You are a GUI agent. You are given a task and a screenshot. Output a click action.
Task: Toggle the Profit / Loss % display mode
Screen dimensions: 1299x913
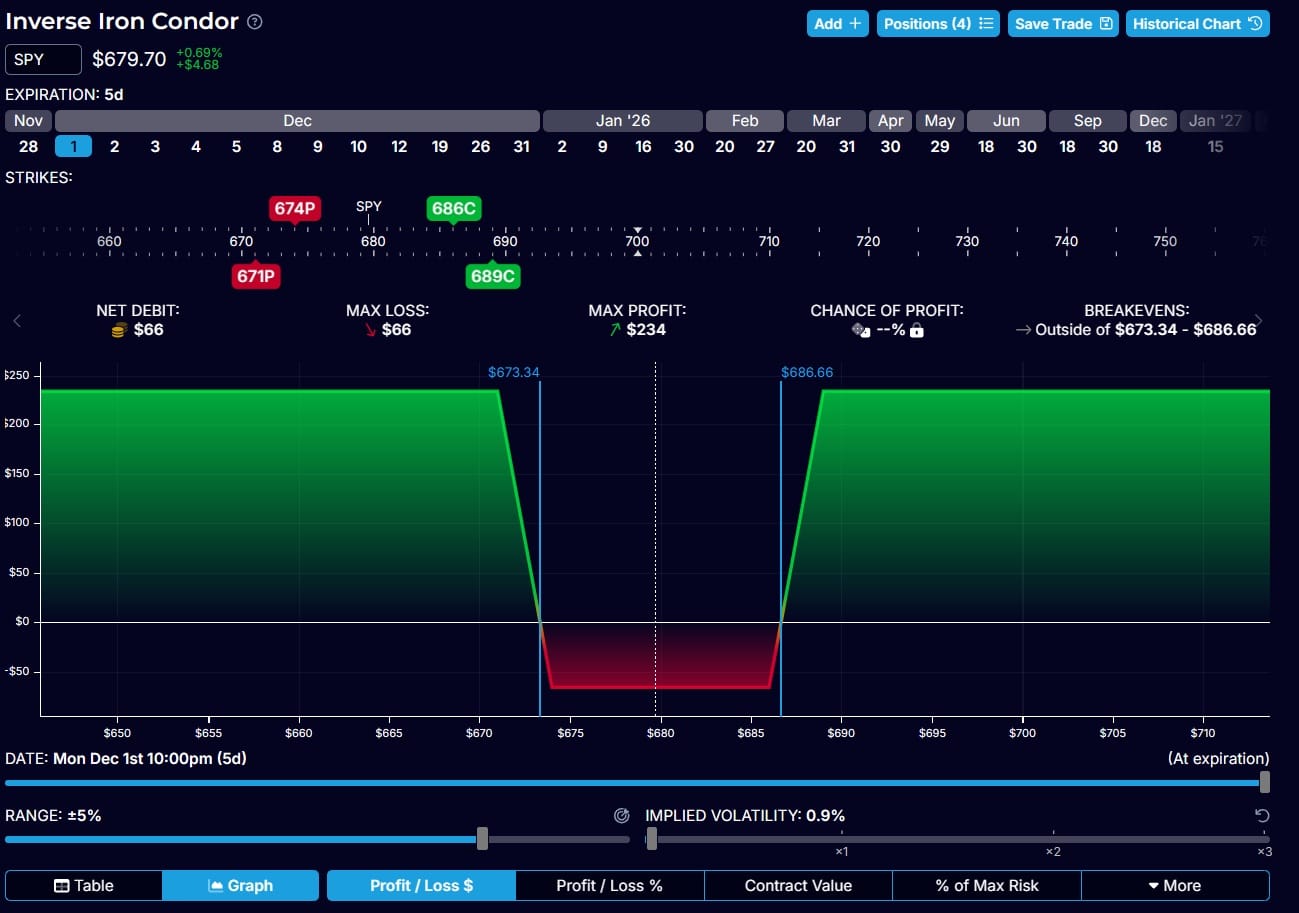tap(609, 886)
